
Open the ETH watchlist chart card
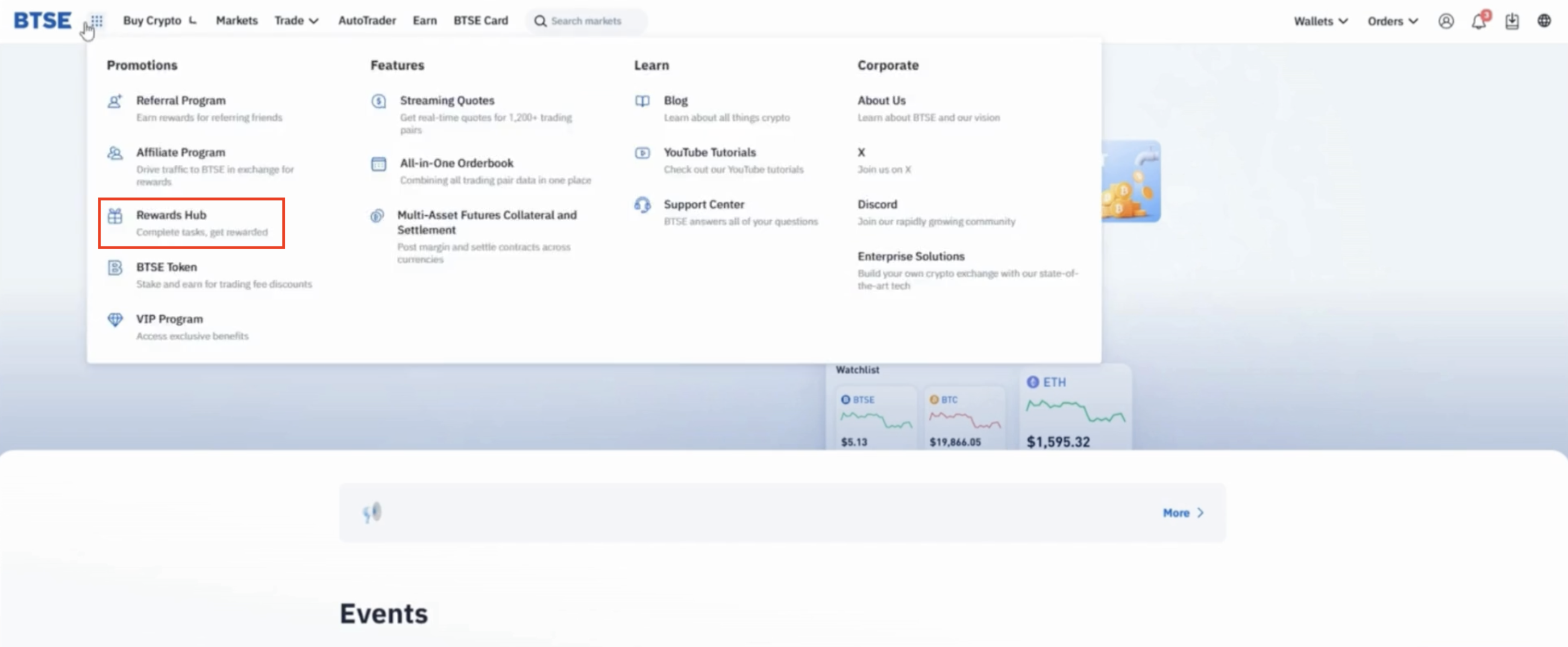(x=1074, y=412)
